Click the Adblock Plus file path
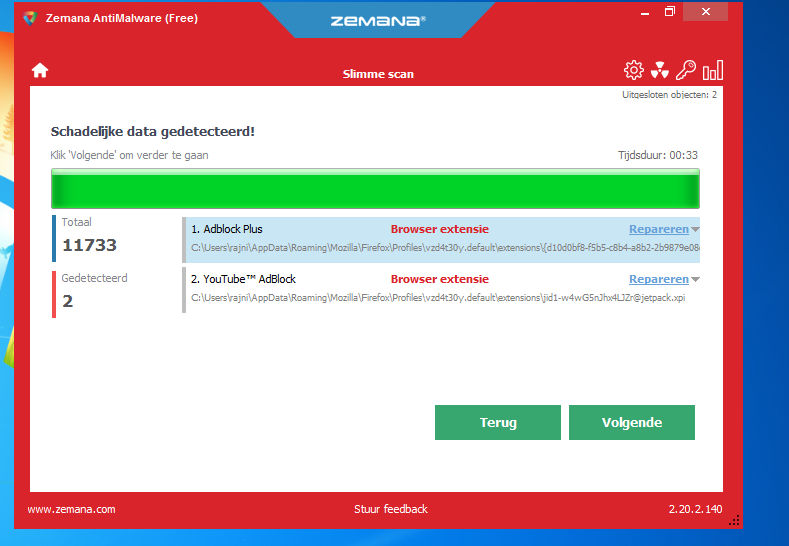The image size is (789, 546). [445, 248]
